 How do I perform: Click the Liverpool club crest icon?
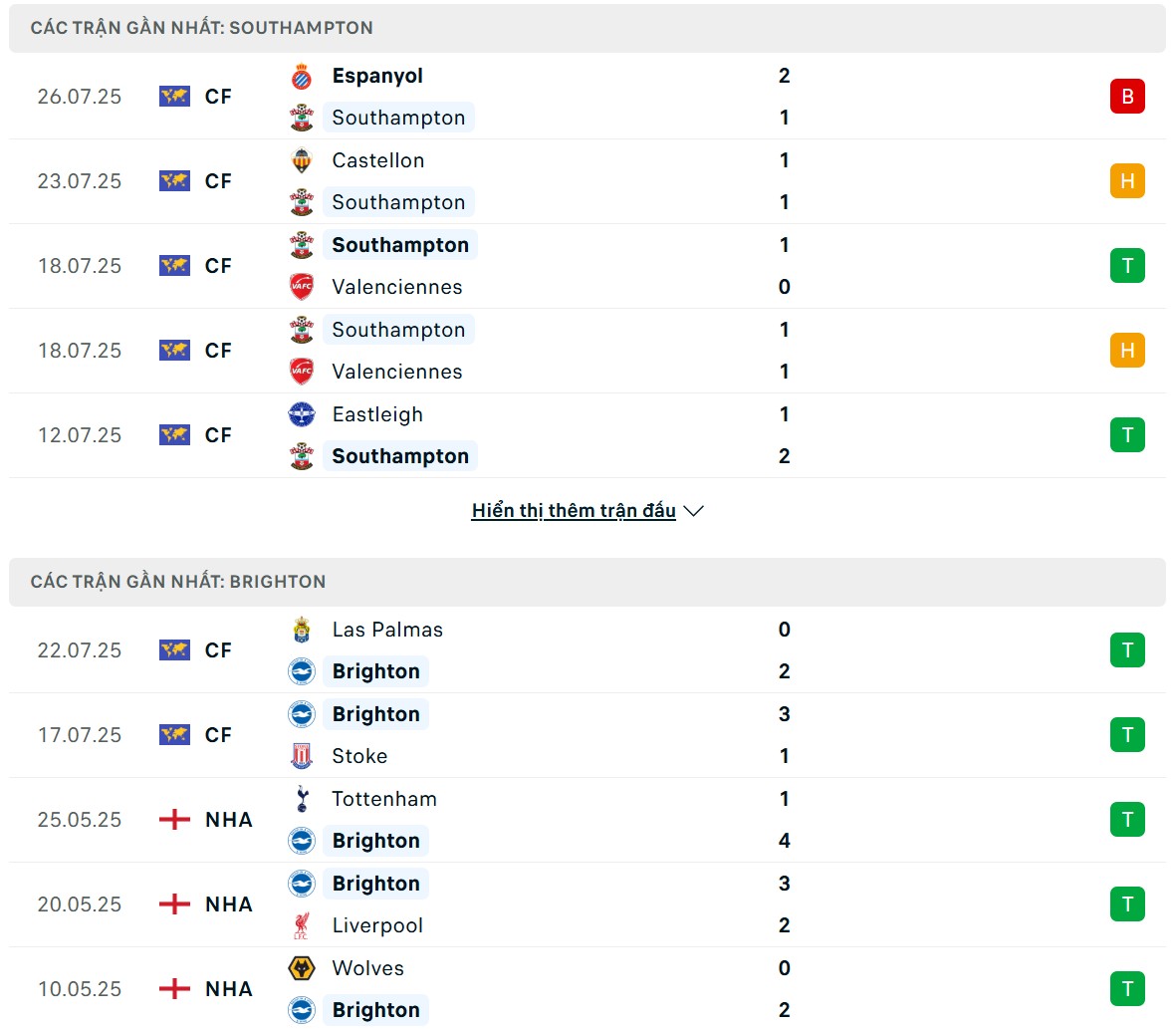click(x=302, y=925)
